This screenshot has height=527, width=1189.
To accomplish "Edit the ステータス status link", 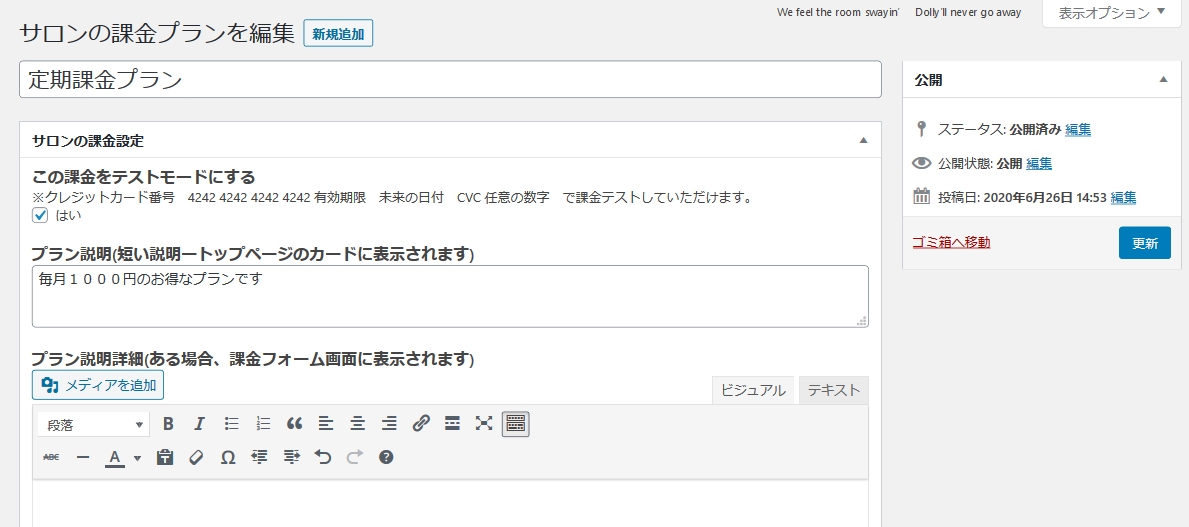I will 1078,129.
